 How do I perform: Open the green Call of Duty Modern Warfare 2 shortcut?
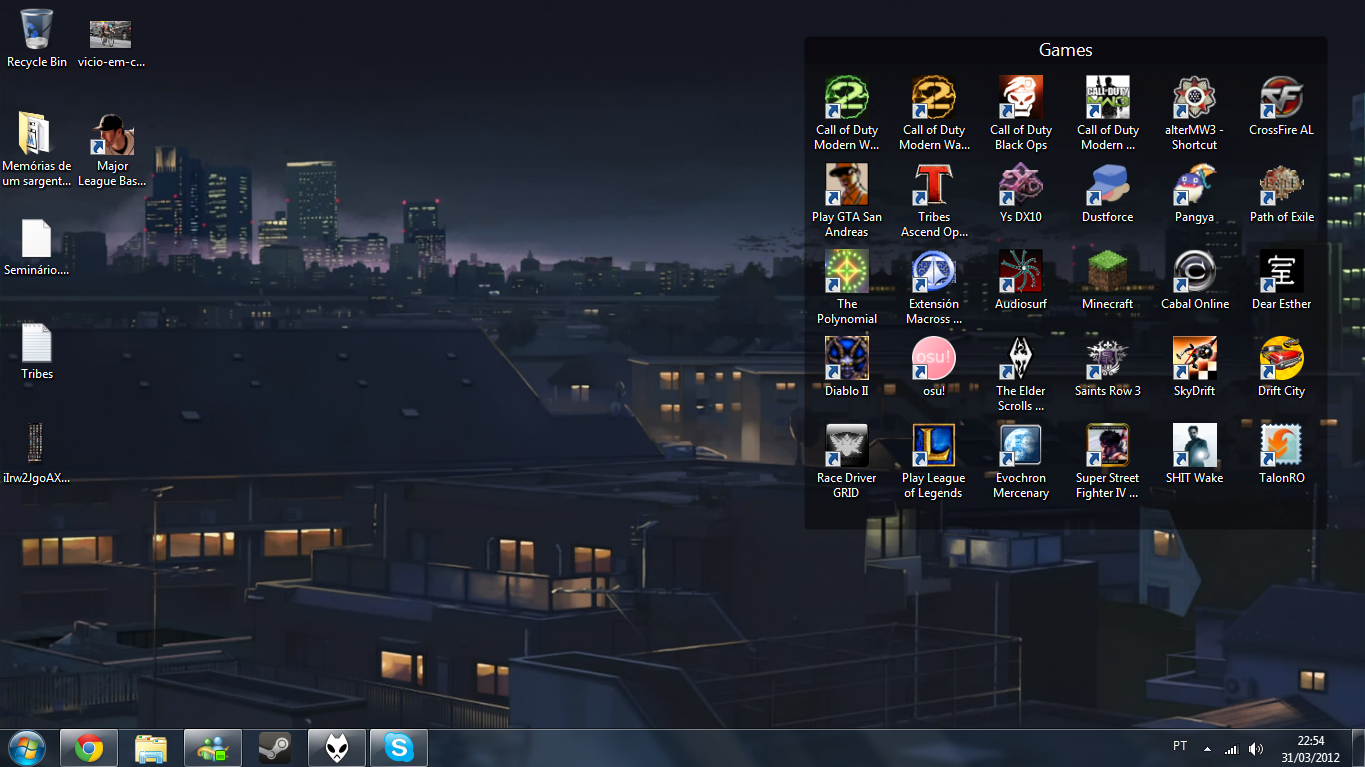point(846,98)
